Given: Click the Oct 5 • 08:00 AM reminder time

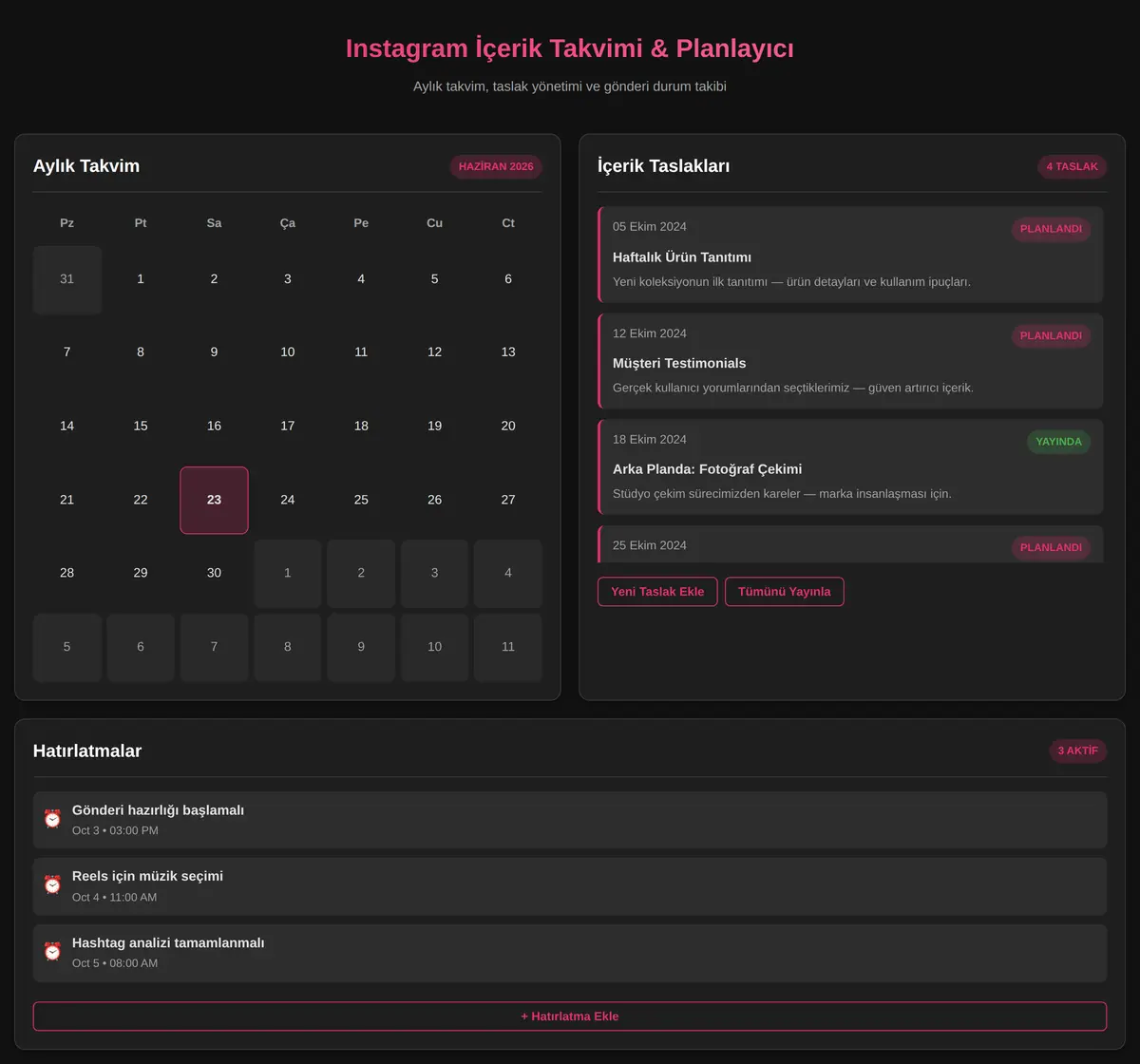Looking at the screenshot, I should [x=115, y=963].
